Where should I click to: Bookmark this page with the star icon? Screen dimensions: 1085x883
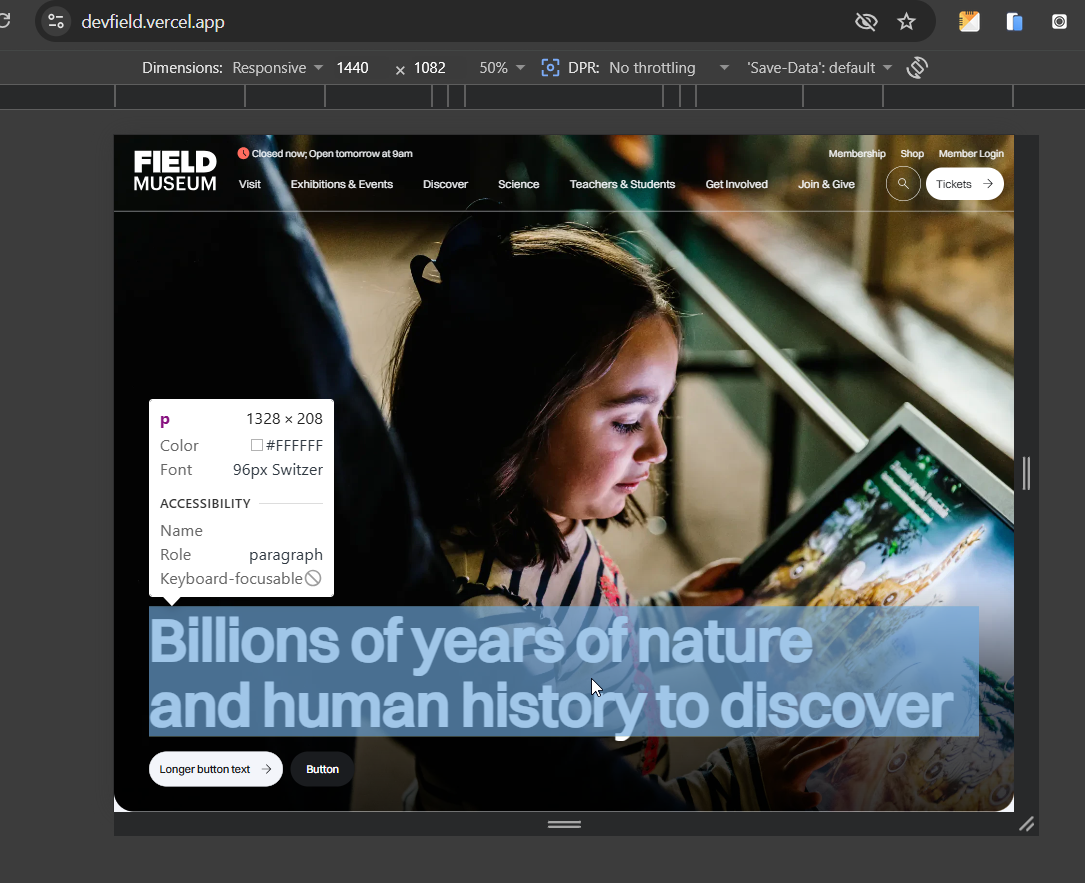pos(906,21)
